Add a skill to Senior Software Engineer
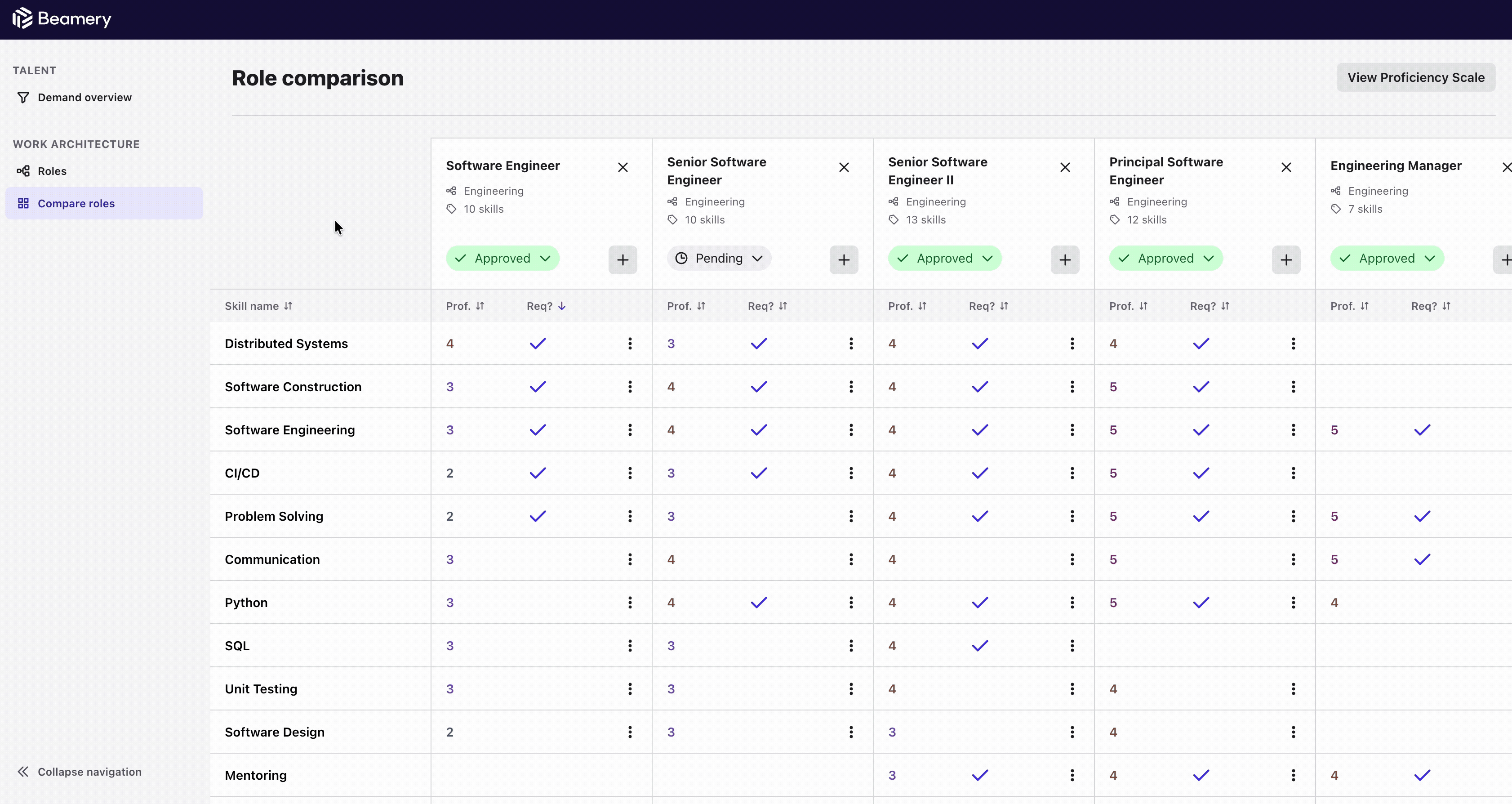This screenshot has height=804, width=1512. [844, 259]
